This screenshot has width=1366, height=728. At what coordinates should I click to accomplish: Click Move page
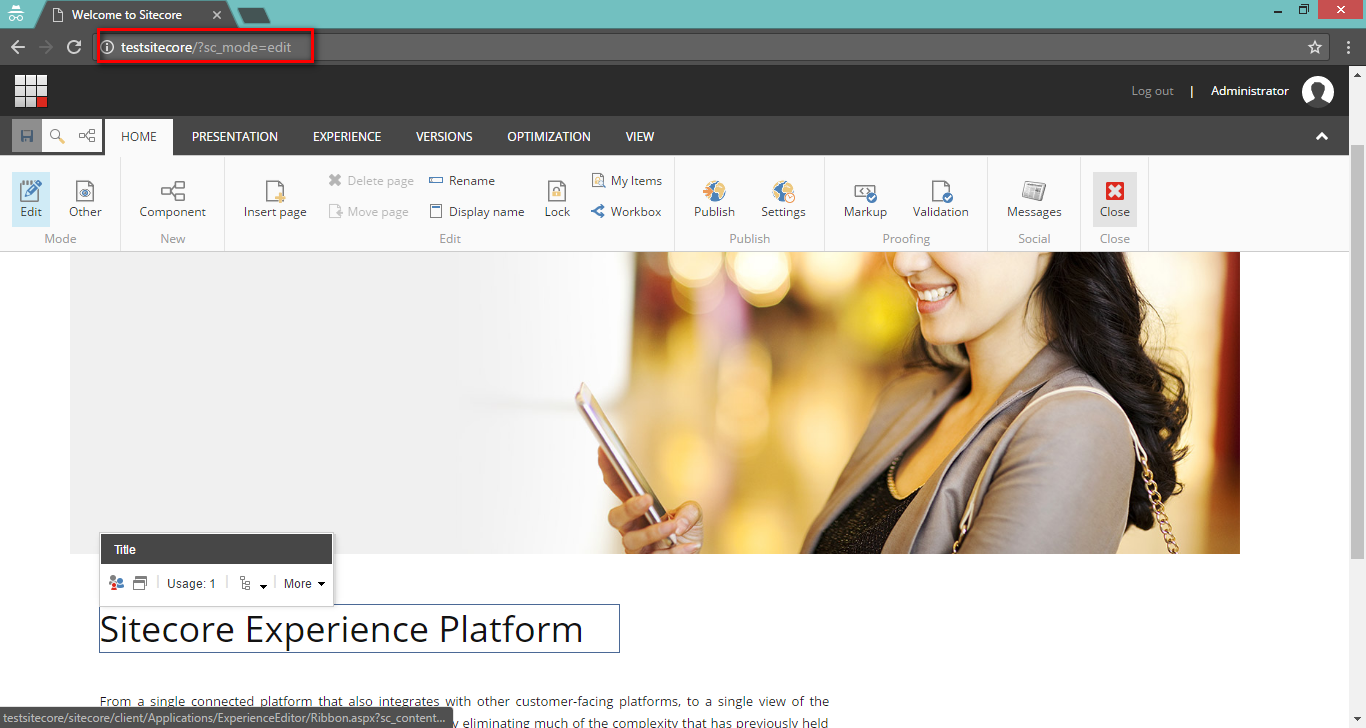[x=369, y=212]
